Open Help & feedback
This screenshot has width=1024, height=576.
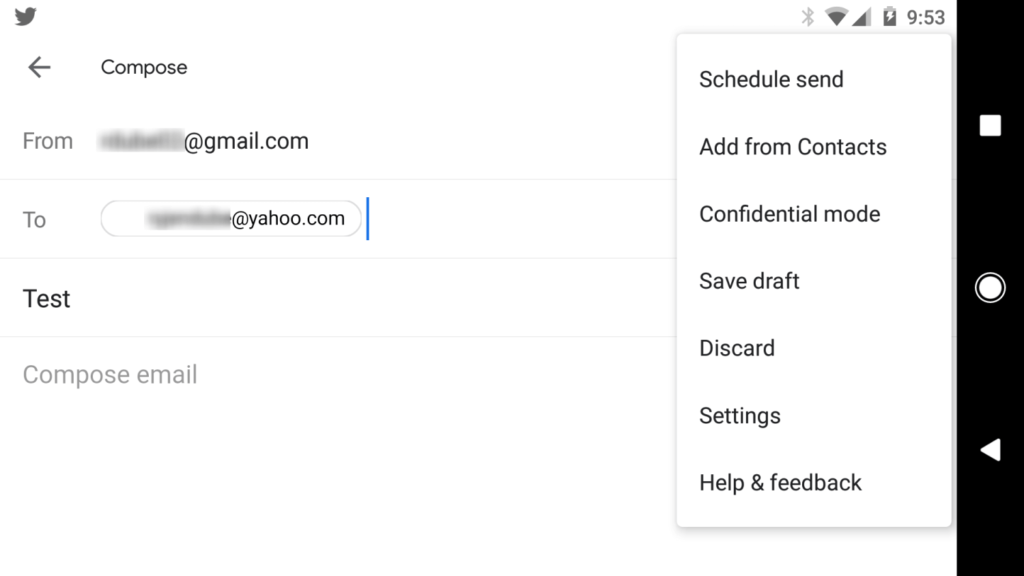point(780,483)
